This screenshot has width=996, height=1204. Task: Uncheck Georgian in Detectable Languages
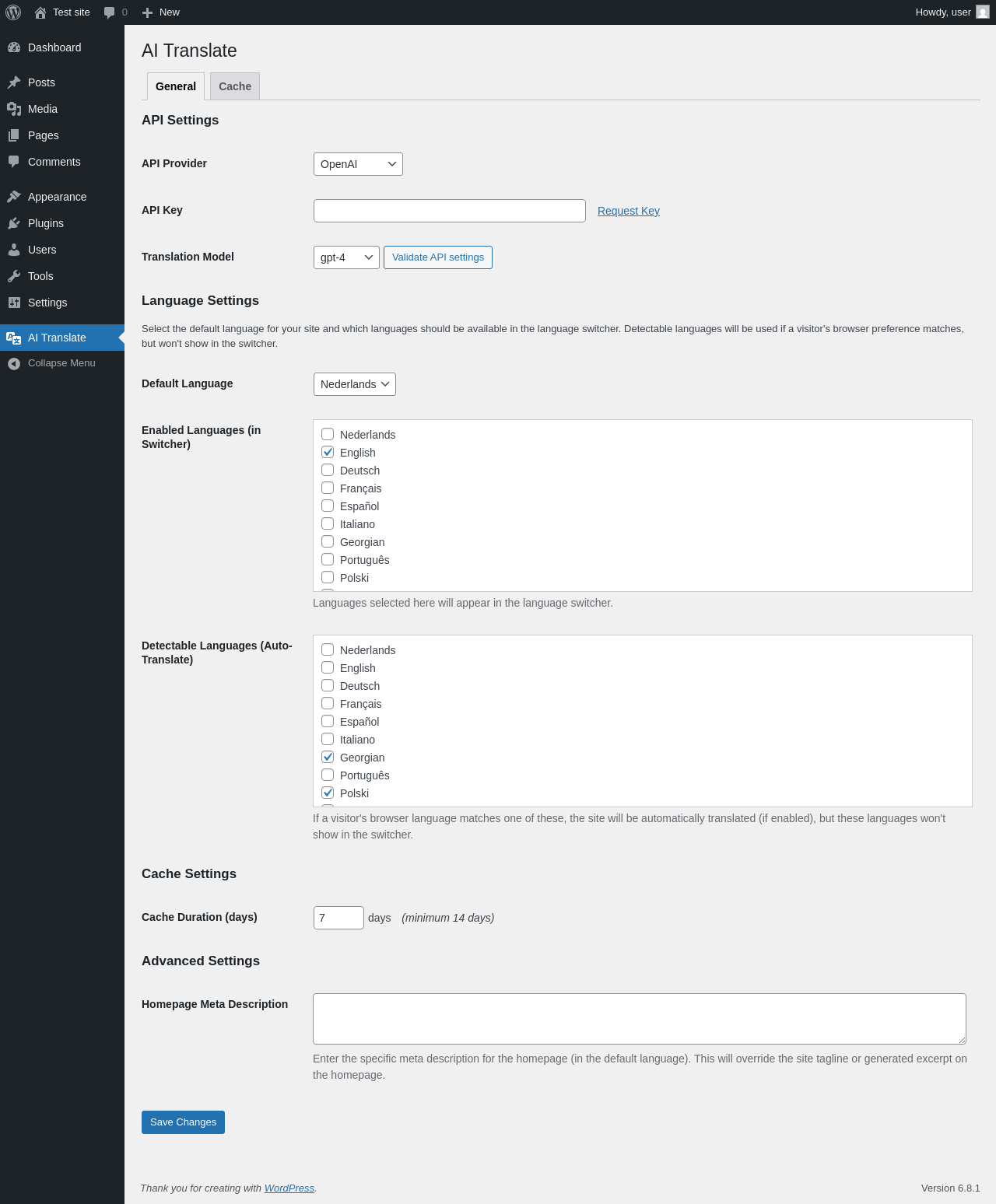pos(328,757)
